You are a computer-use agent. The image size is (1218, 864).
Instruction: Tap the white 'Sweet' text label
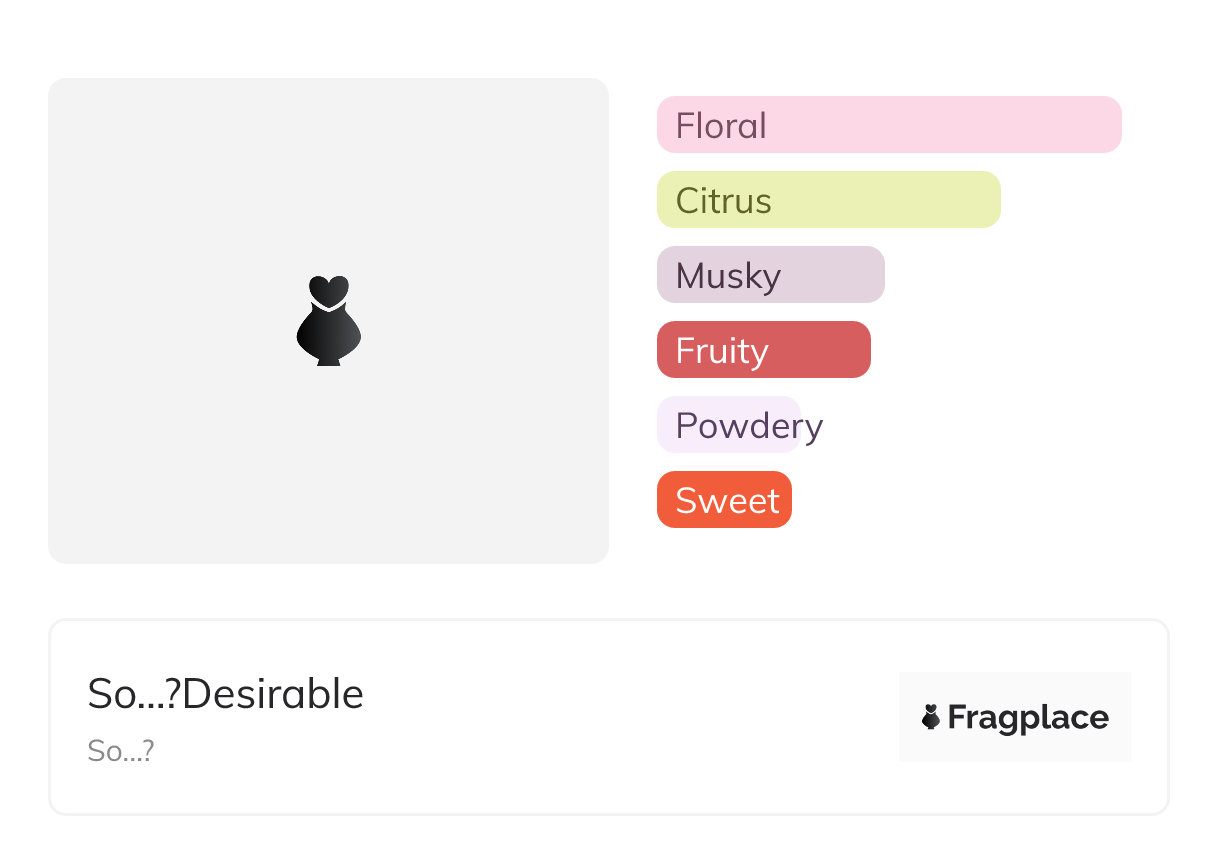727,501
